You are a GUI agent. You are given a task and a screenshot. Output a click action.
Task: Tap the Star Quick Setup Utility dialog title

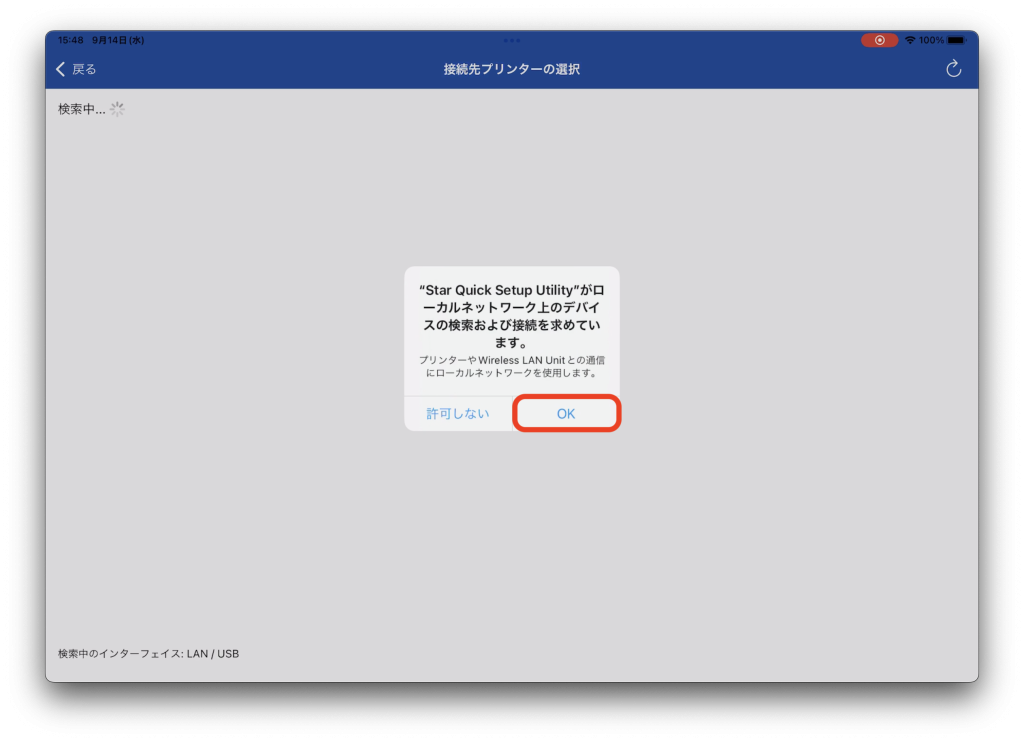(512, 316)
